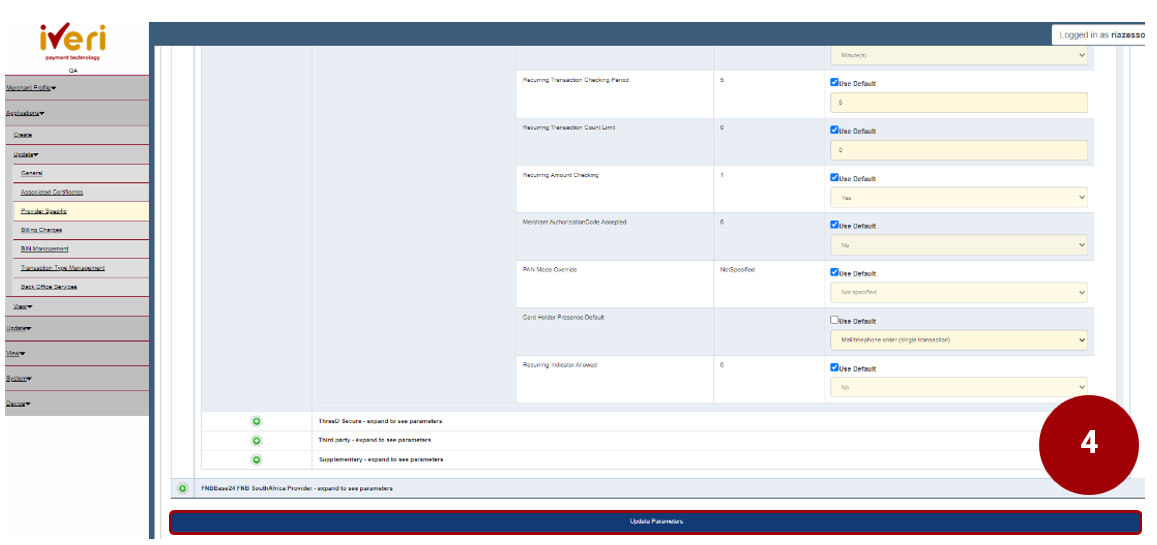The height and width of the screenshot is (545, 1157).
Task: Expand the Third party parameters section
Action: tap(256, 440)
